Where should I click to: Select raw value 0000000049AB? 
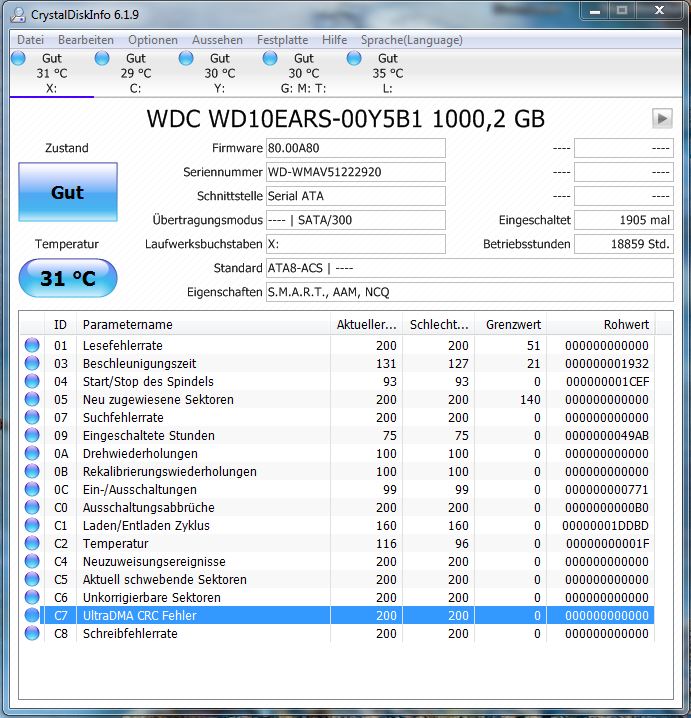click(607, 435)
